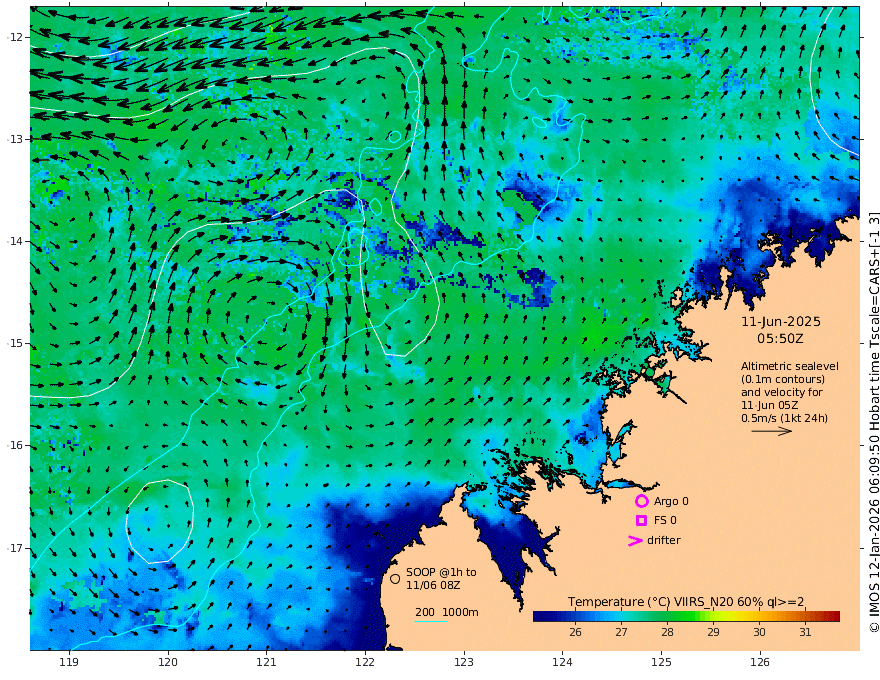Click the 'Altimetric sealevel' caption line
Viewport: 880px width, 680px height.
(790, 366)
